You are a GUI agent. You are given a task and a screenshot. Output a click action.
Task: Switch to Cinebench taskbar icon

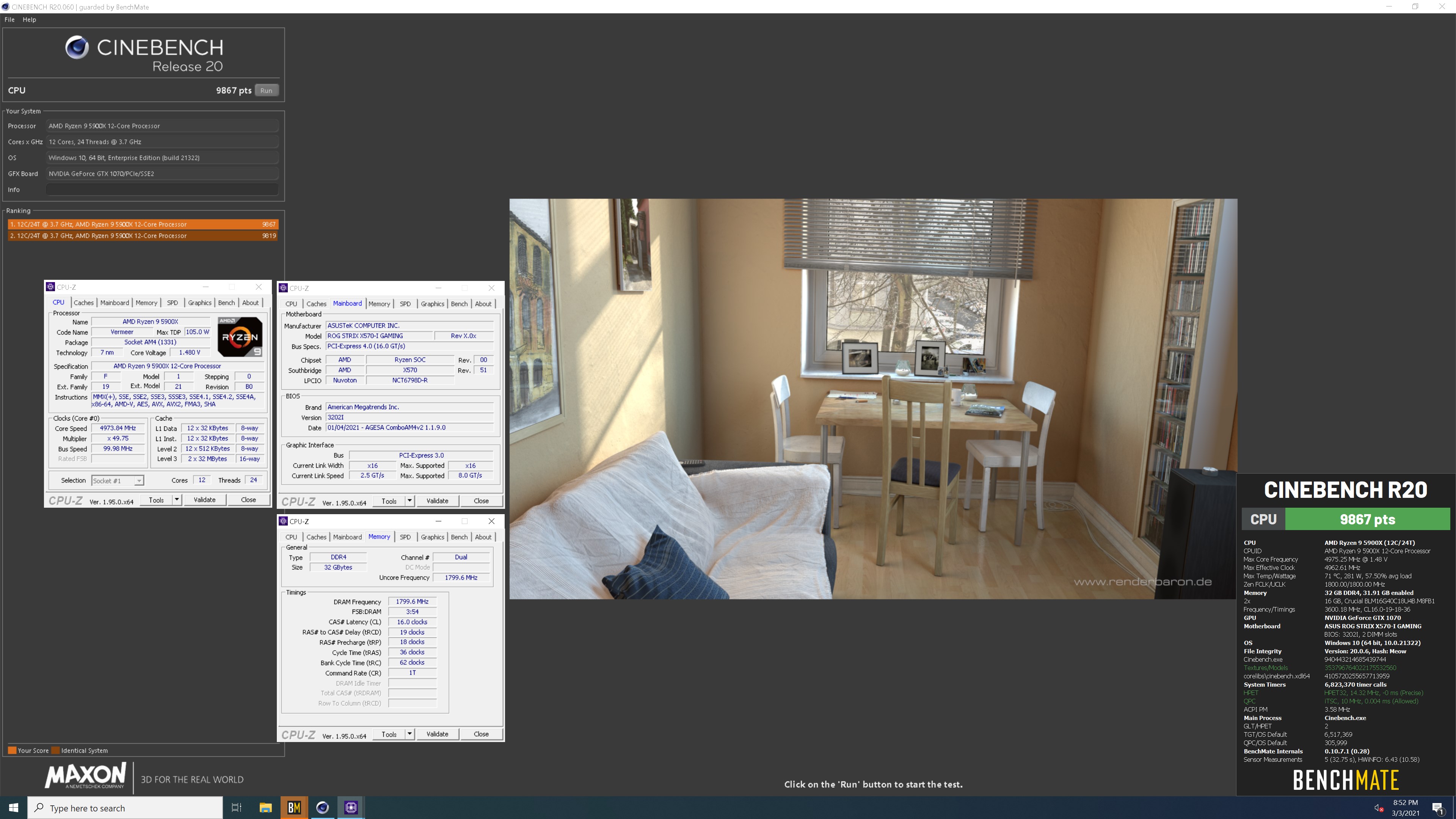[323, 808]
